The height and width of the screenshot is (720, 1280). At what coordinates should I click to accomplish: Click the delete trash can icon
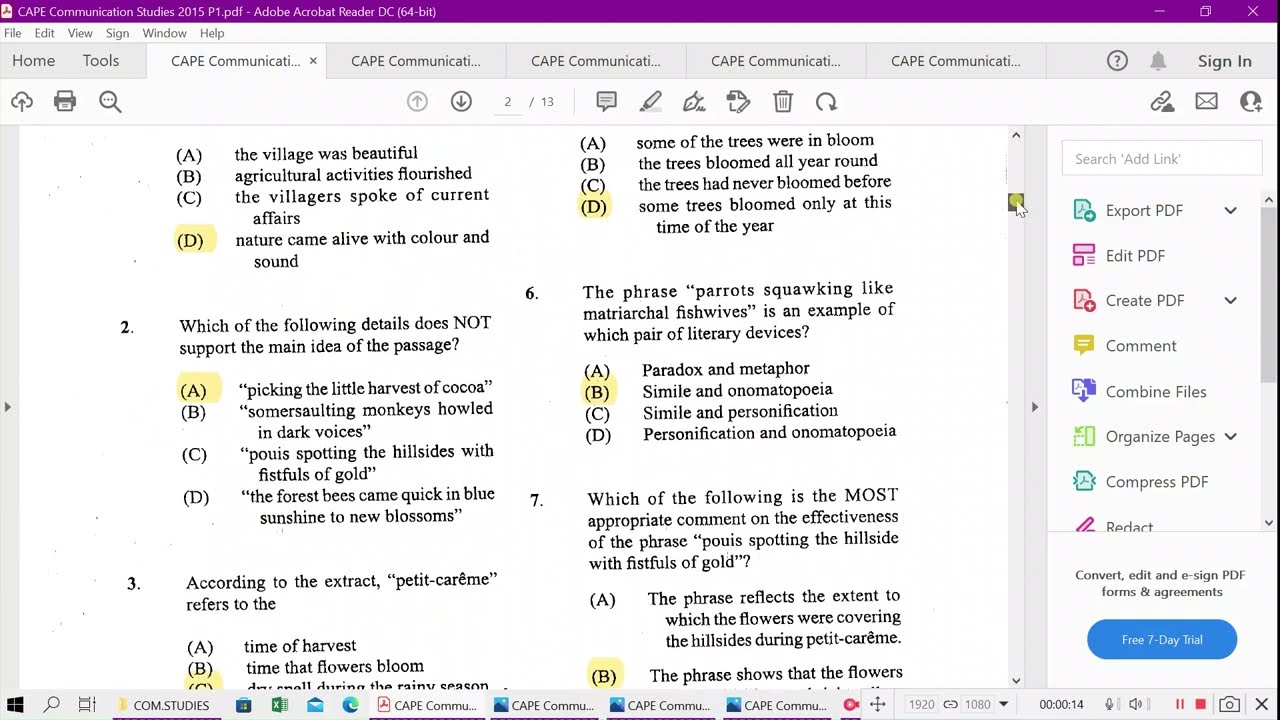[x=783, y=101]
